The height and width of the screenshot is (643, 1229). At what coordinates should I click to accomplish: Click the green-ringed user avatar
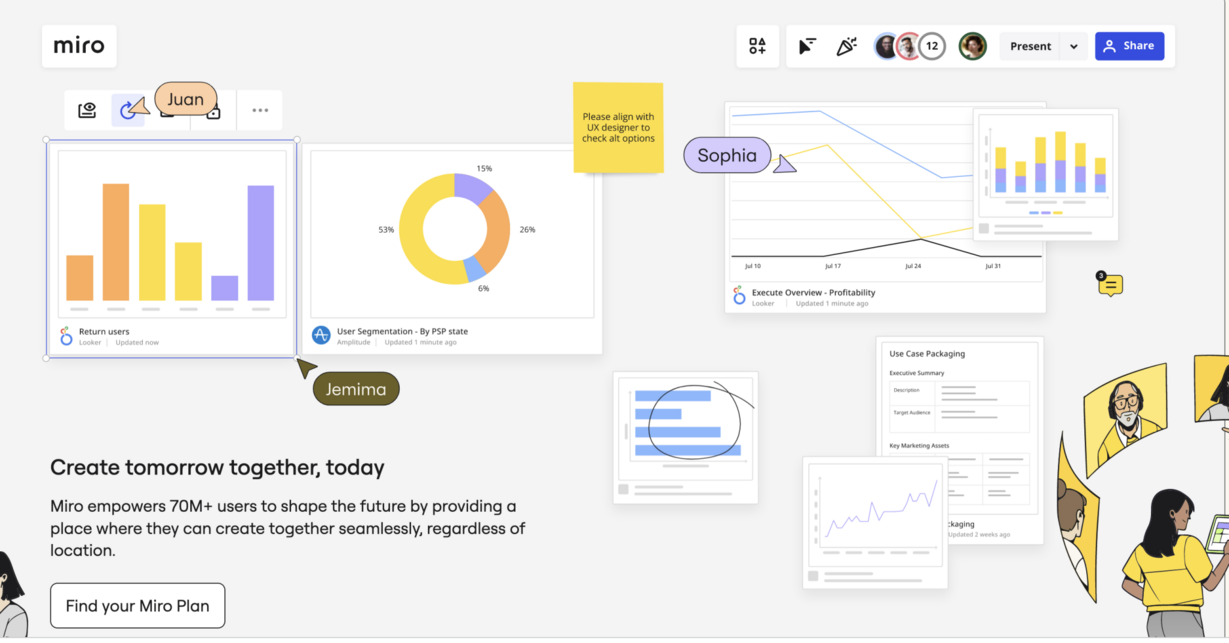pos(972,46)
